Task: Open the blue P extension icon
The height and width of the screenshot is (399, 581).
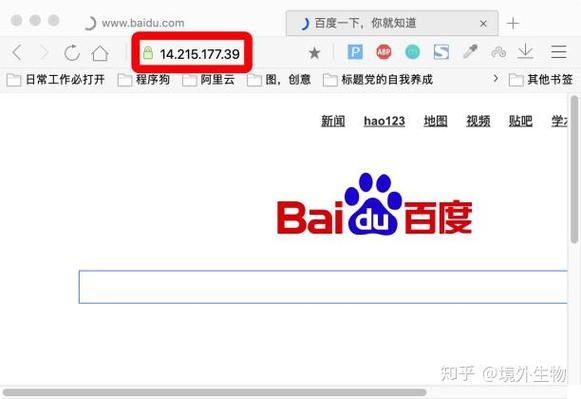Action: (355, 52)
